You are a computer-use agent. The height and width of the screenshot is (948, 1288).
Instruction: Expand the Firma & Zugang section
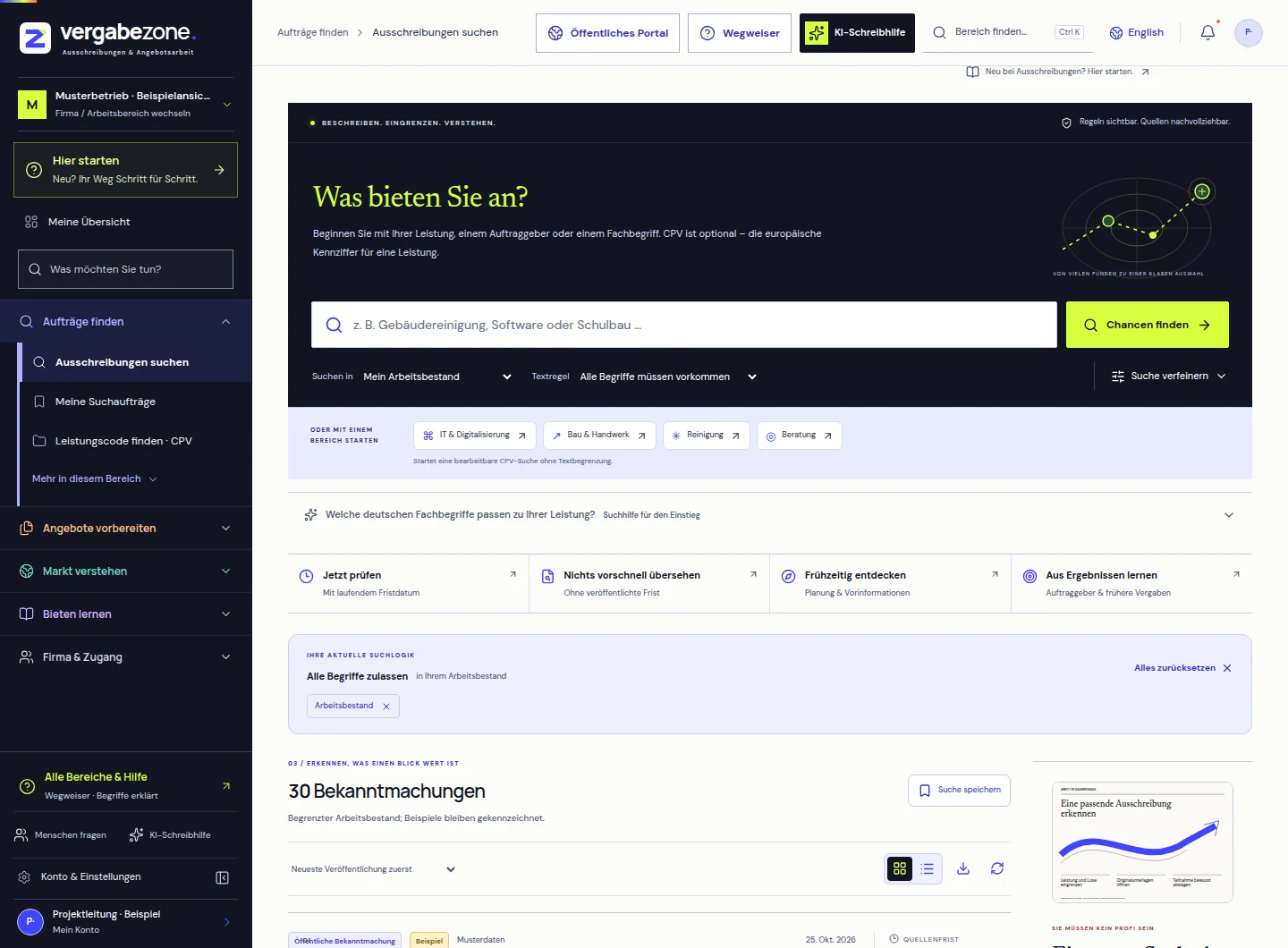coord(125,657)
